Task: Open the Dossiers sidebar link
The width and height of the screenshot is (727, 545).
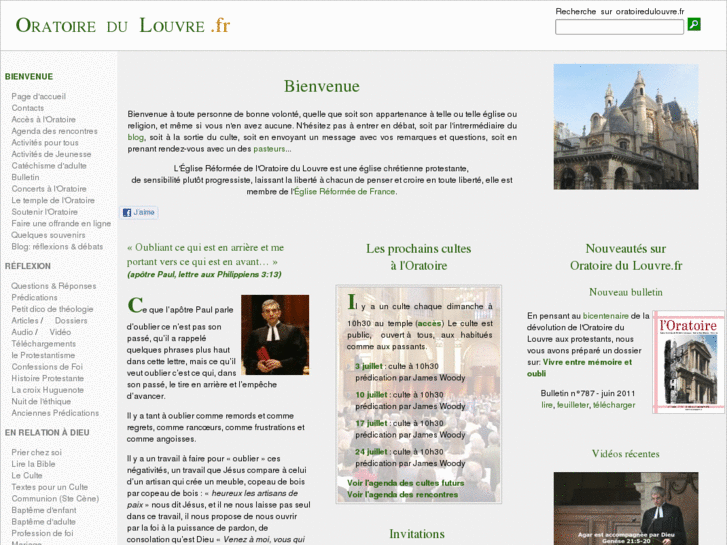Action: tap(71, 321)
